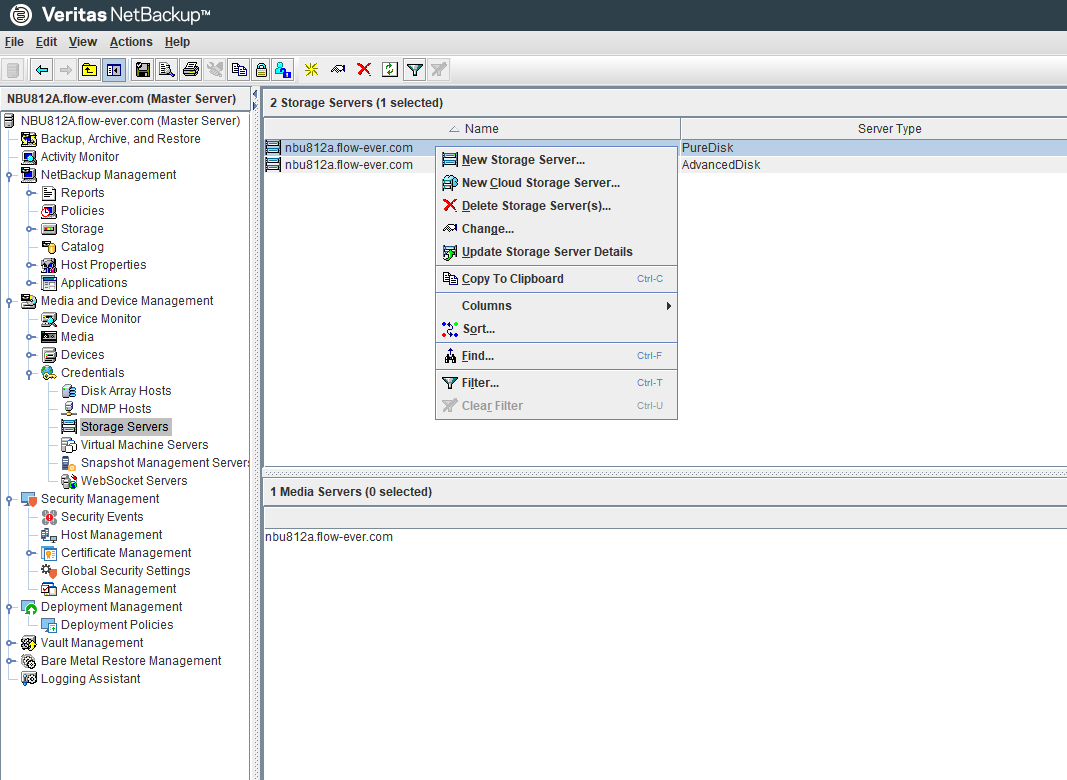1067x780 pixels.
Task: Select WebSocket Servers in the tree
Action: (133, 481)
